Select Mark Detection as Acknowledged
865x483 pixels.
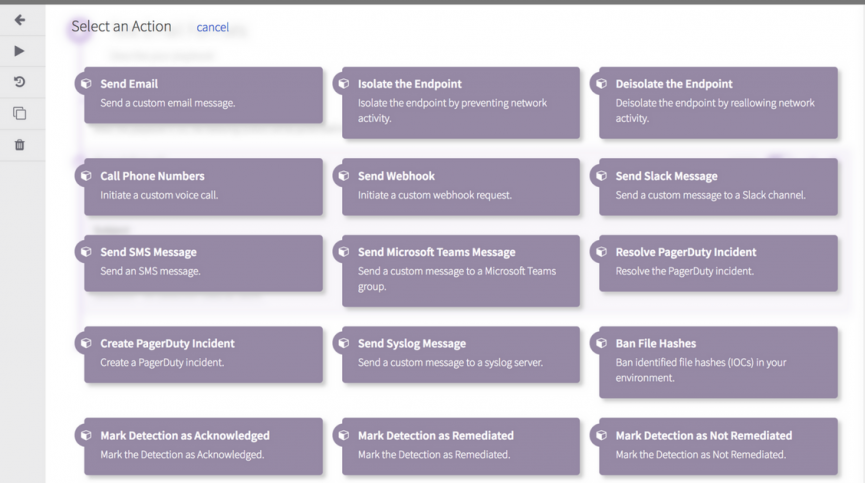coord(203,445)
